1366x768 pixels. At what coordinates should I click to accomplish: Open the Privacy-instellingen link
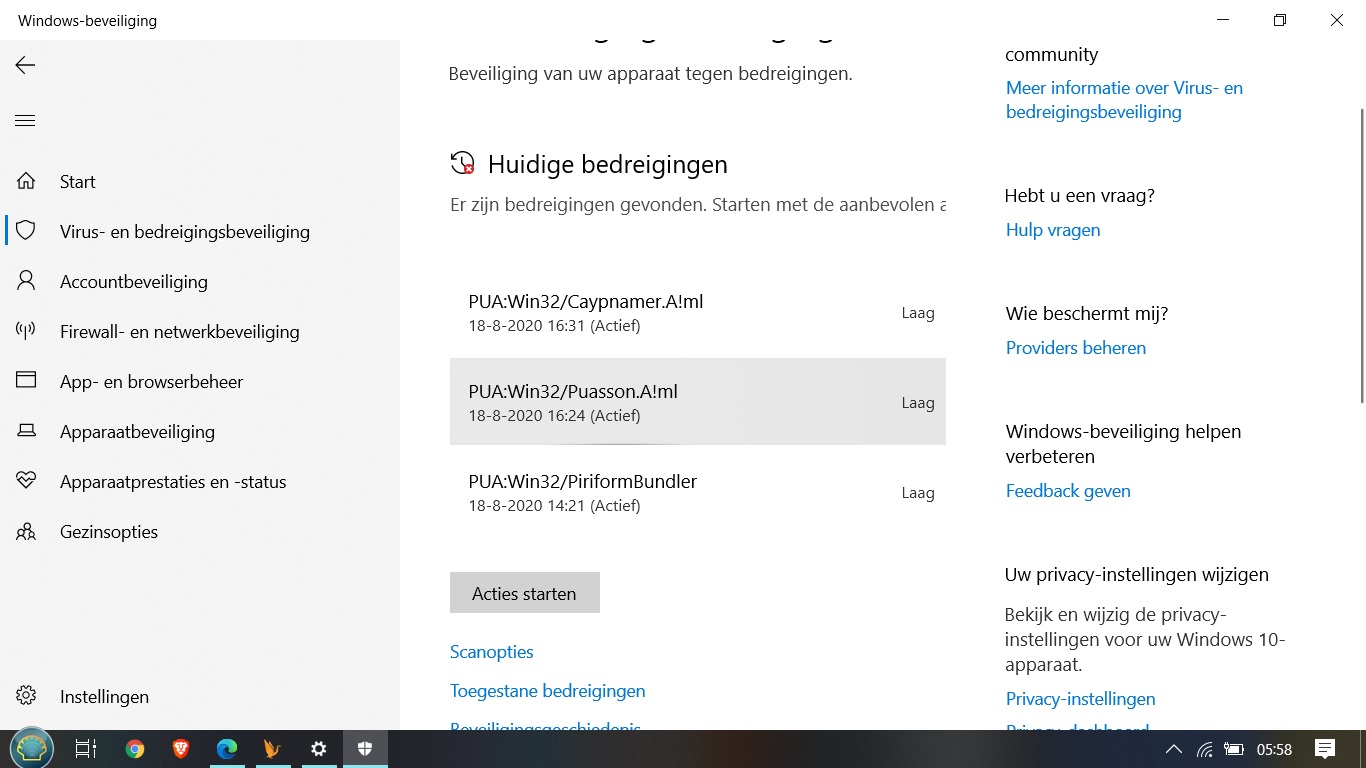click(1080, 698)
